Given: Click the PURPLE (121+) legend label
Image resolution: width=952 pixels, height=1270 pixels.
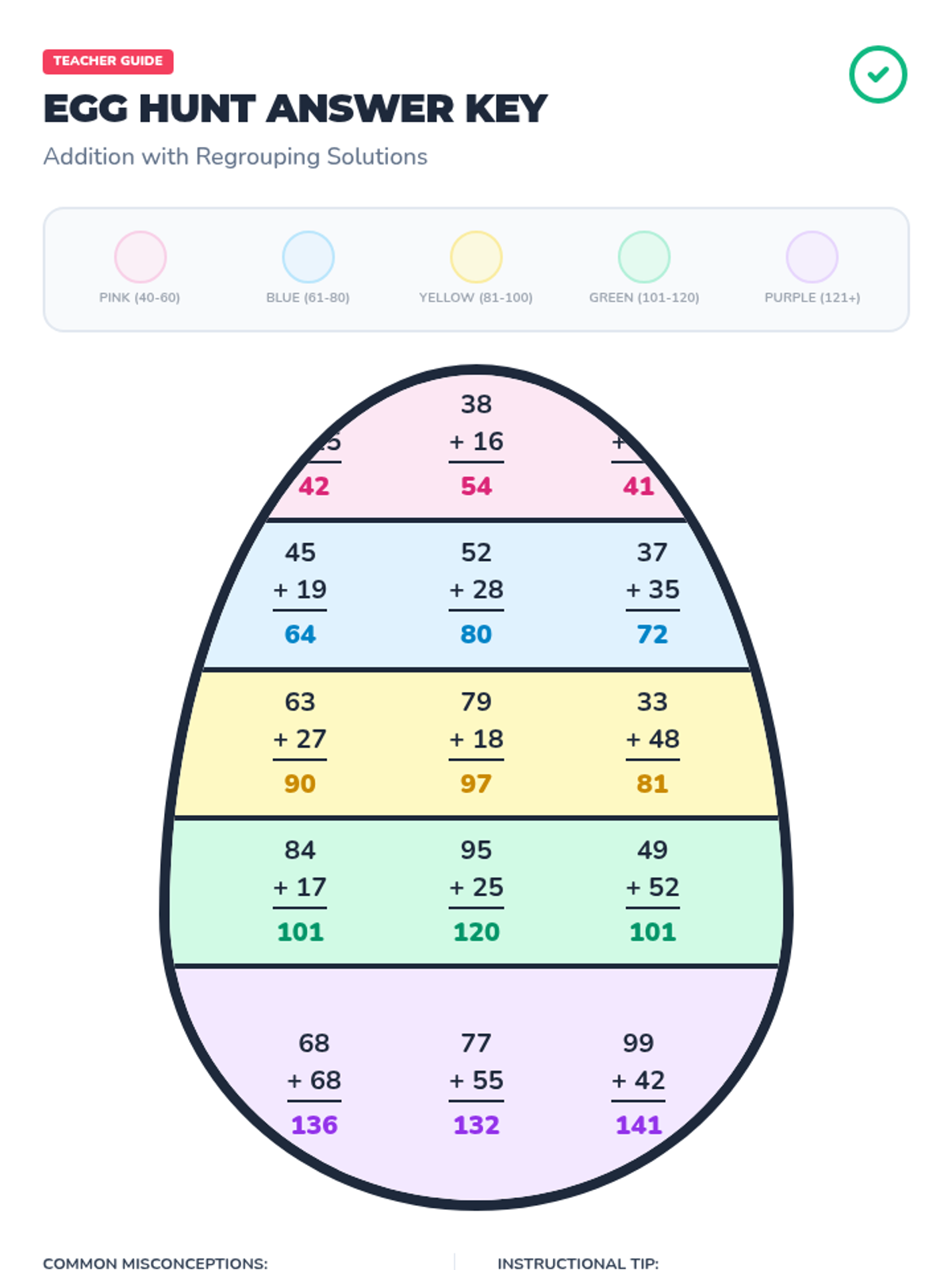Looking at the screenshot, I should pos(812,298).
